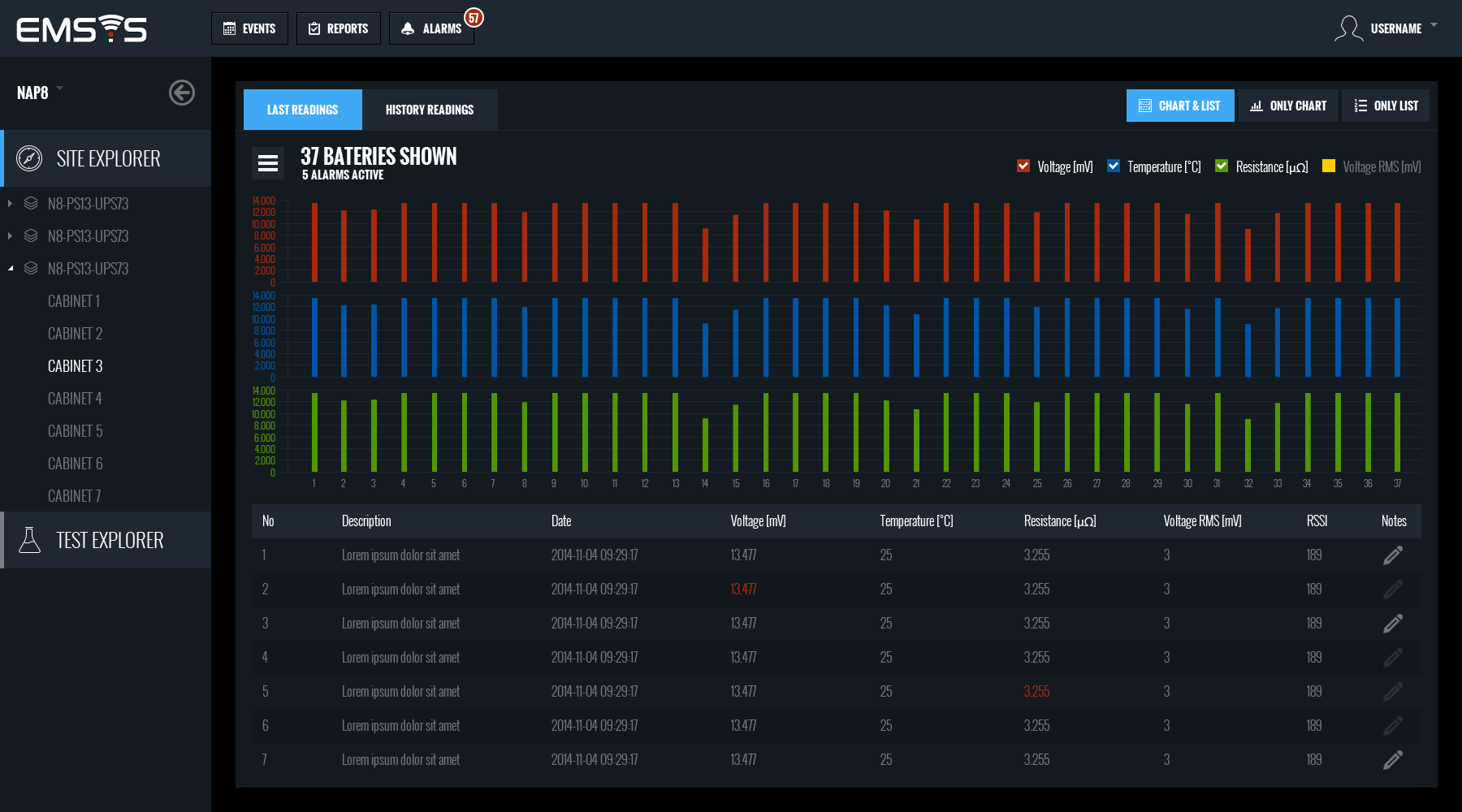
Task: Select CABINET 6 in the tree
Action: click(x=75, y=464)
